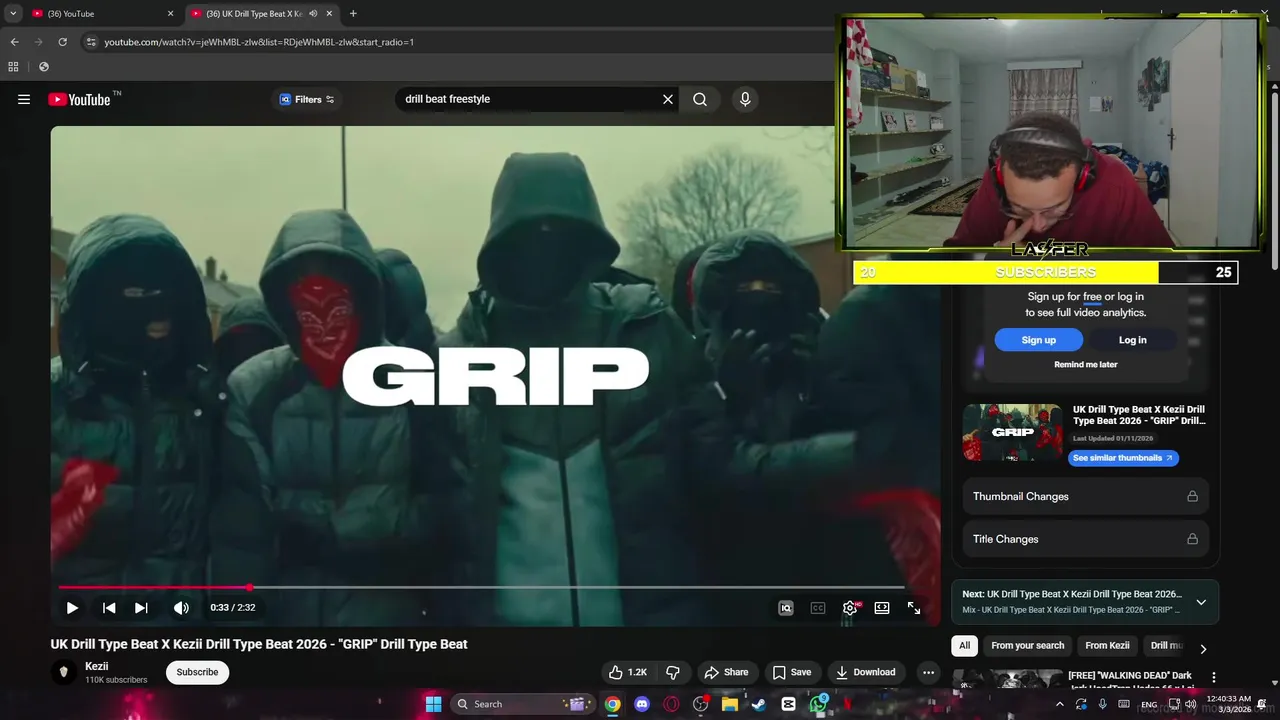This screenshot has width=1280, height=720.
Task: Open Kezii channel avatar
Action: pyautogui.click(x=64, y=672)
